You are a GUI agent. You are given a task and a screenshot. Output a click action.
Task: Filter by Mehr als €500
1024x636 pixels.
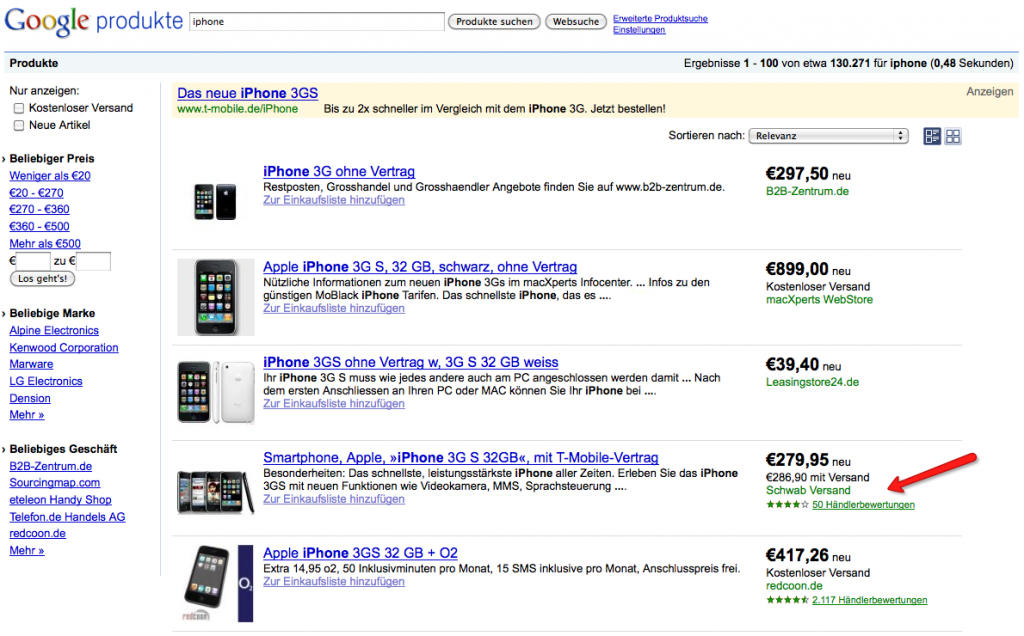click(45, 244)
